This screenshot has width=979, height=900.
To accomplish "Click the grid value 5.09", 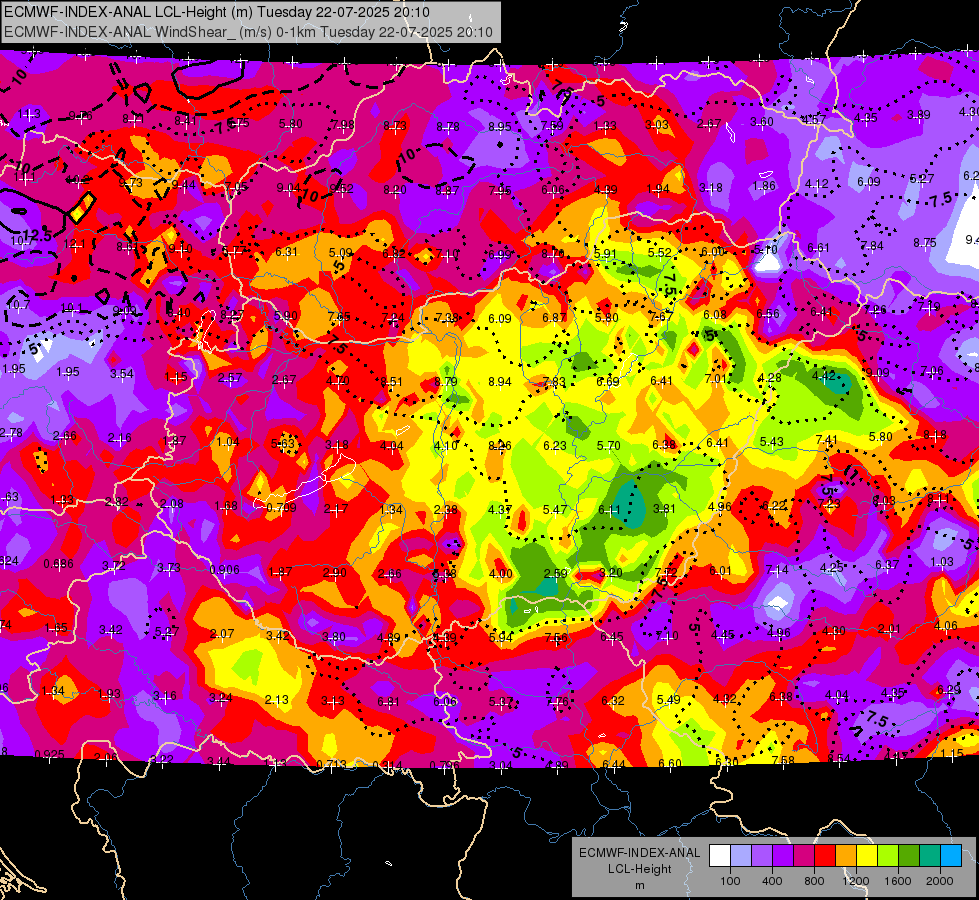I will coord(341,253).
